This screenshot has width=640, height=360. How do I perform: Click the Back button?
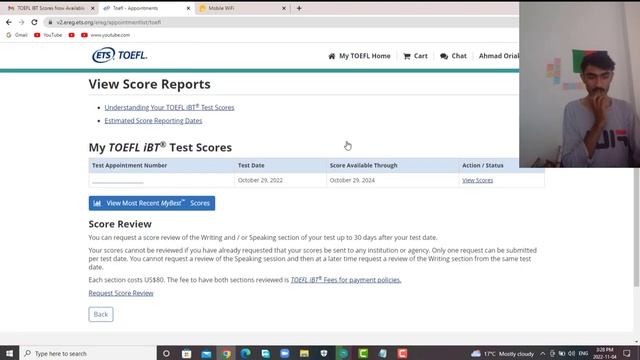(x=101, y=314)
